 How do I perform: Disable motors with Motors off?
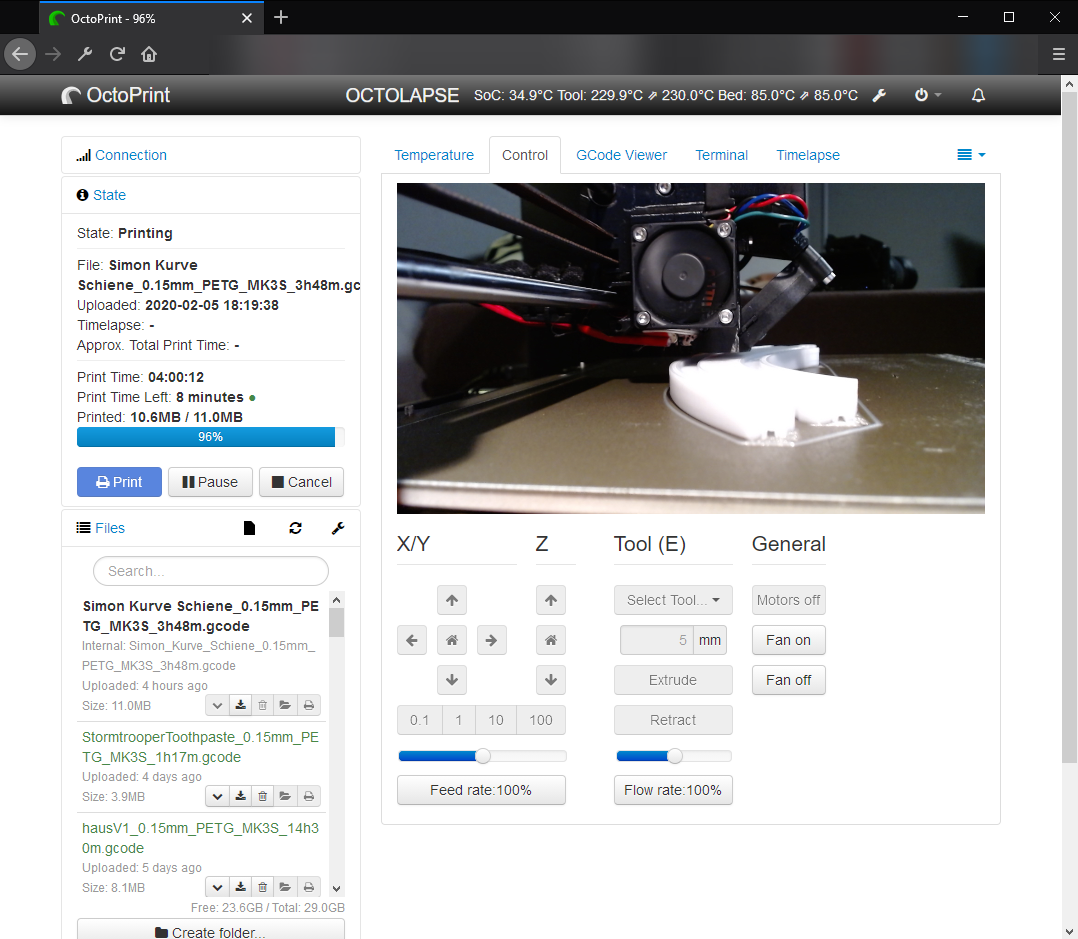pyautogui.click(x=788, y=600)
